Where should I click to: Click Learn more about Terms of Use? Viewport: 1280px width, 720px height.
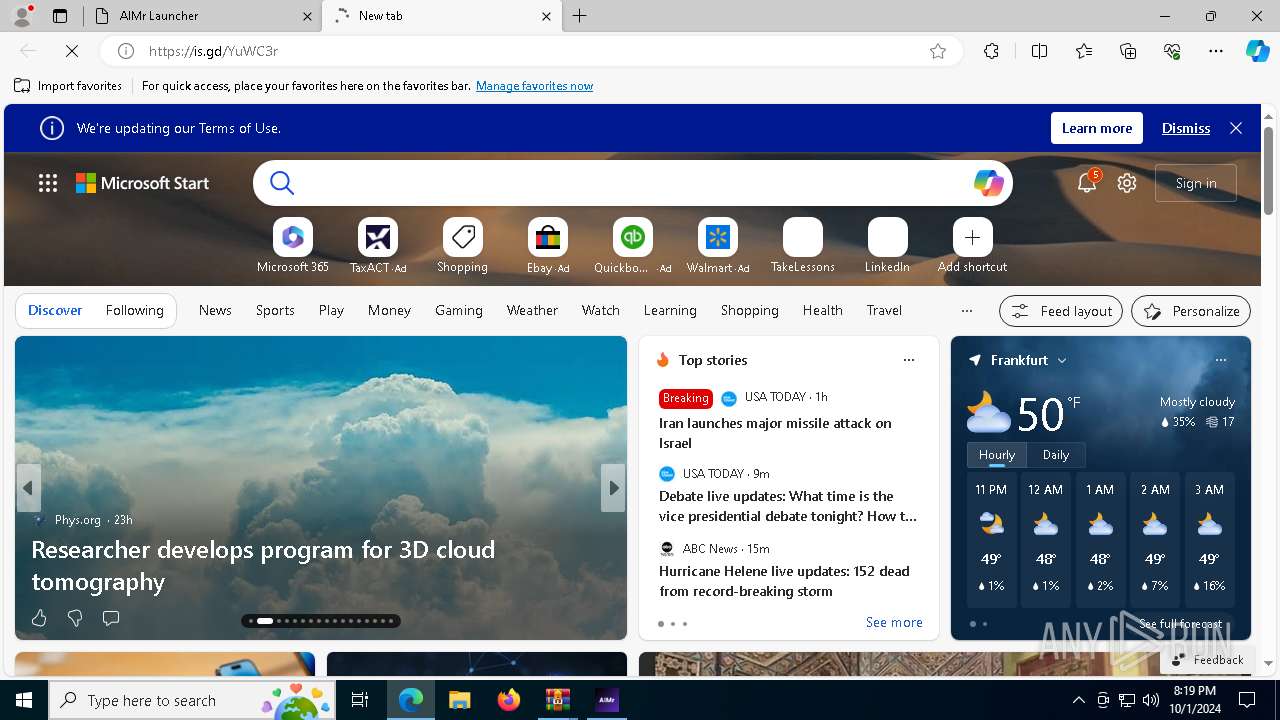tap(1097, 128)
